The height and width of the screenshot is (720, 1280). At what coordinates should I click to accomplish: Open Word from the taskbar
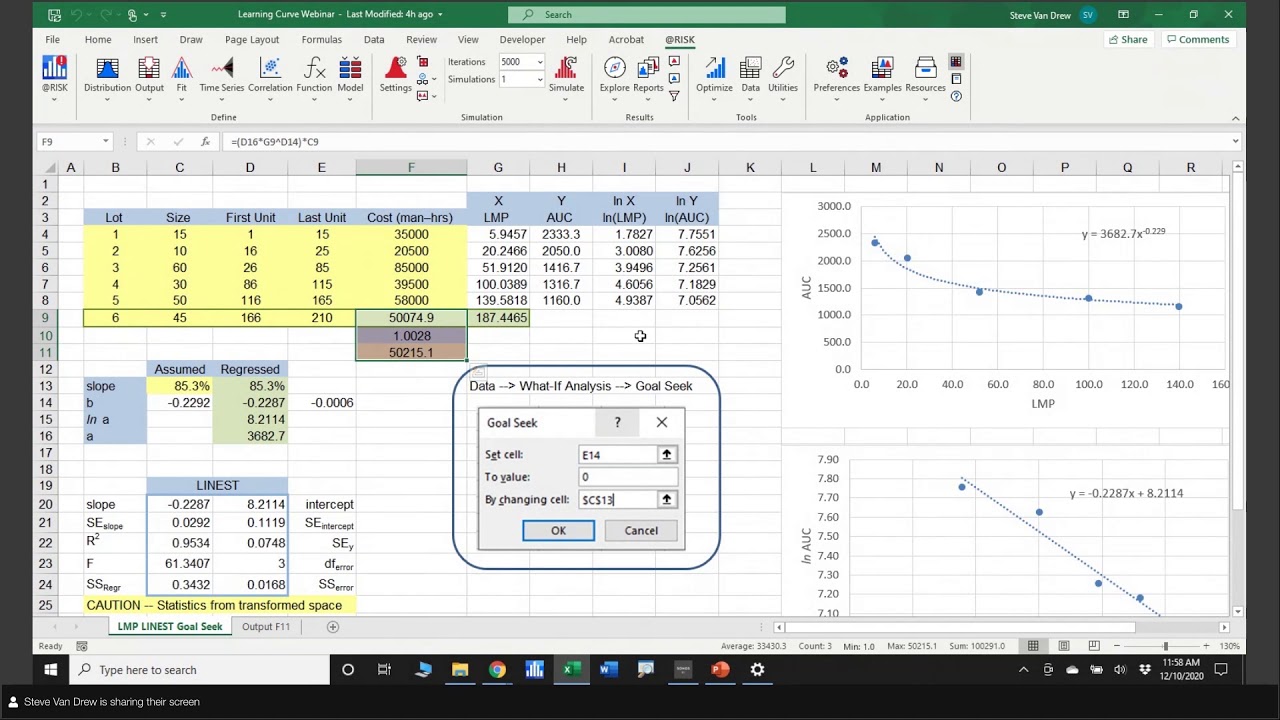click(608, 670)
